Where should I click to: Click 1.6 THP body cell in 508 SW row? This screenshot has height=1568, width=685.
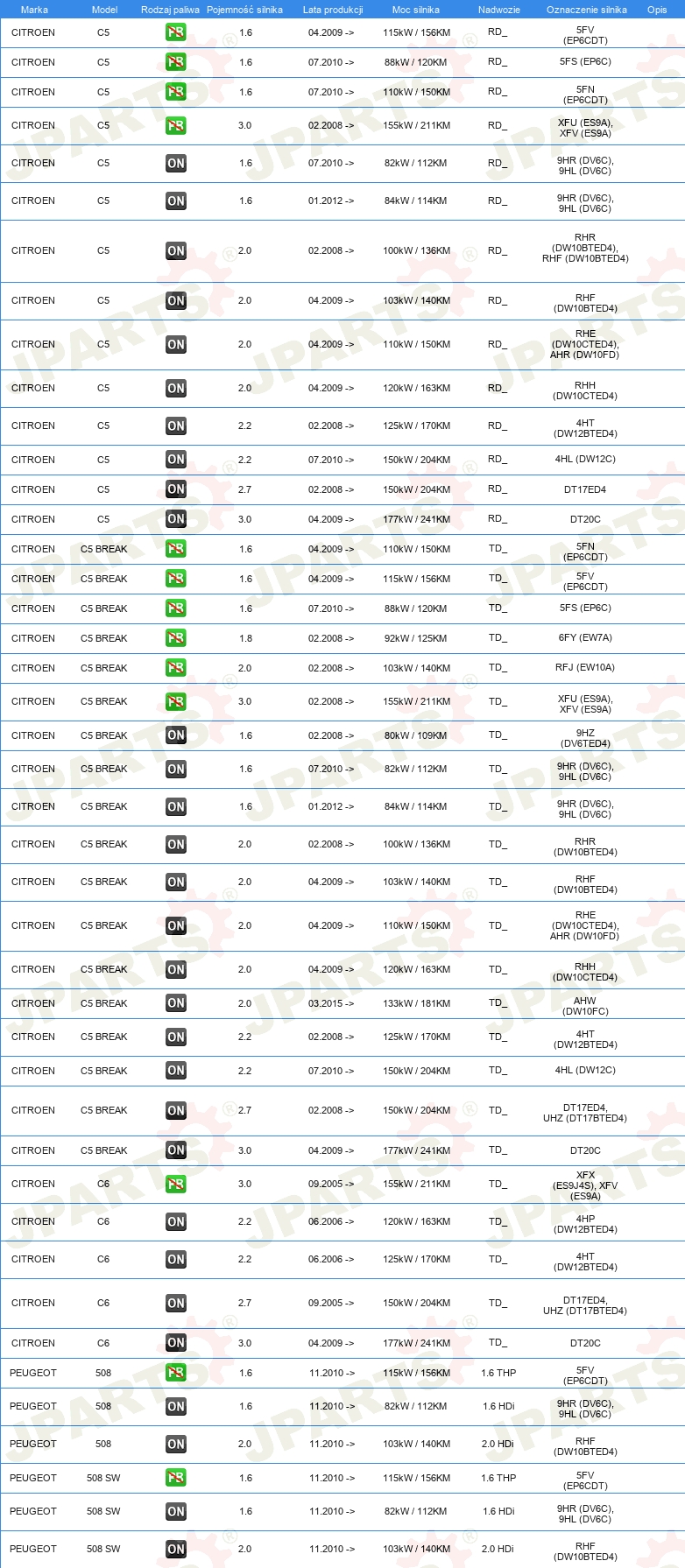tap(498, 1478)
